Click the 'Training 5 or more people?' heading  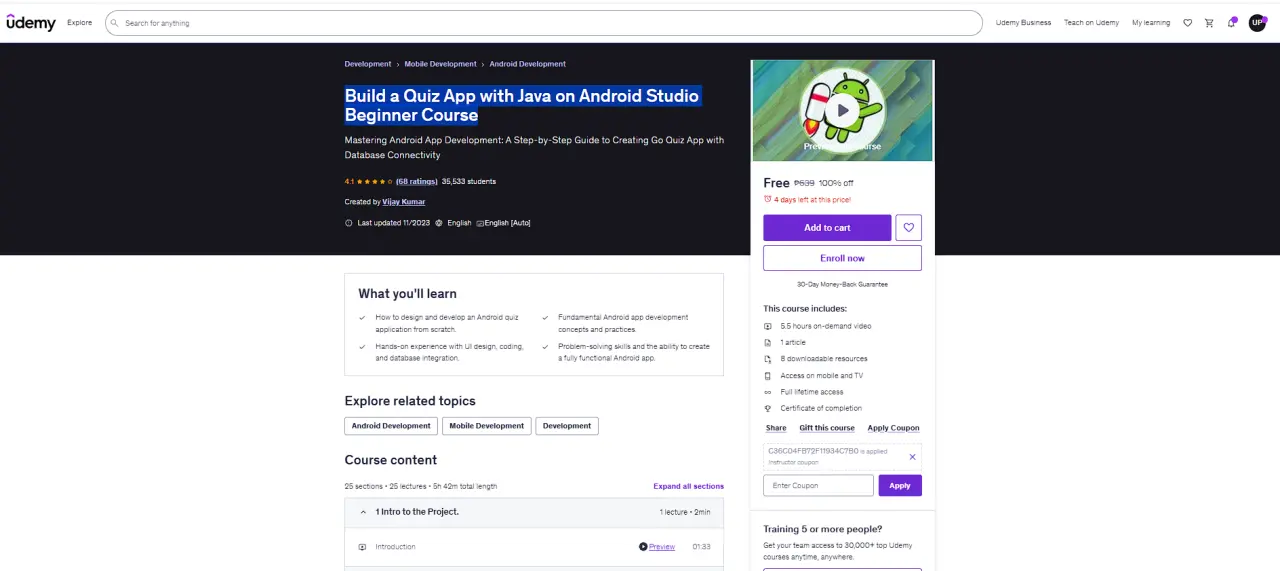coord(823,529)
